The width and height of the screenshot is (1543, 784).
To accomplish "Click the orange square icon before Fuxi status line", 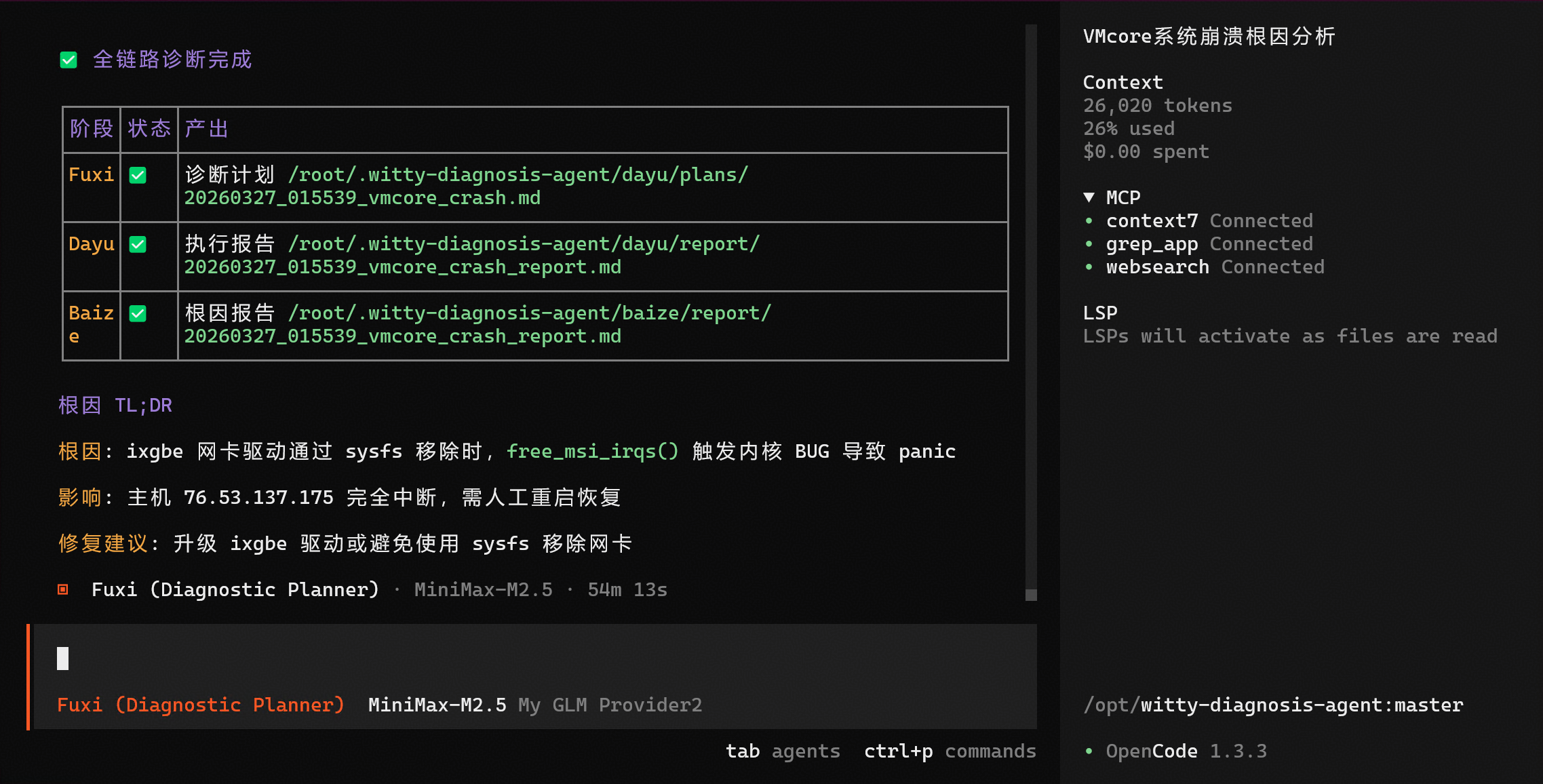I will [x=63, y=589].
